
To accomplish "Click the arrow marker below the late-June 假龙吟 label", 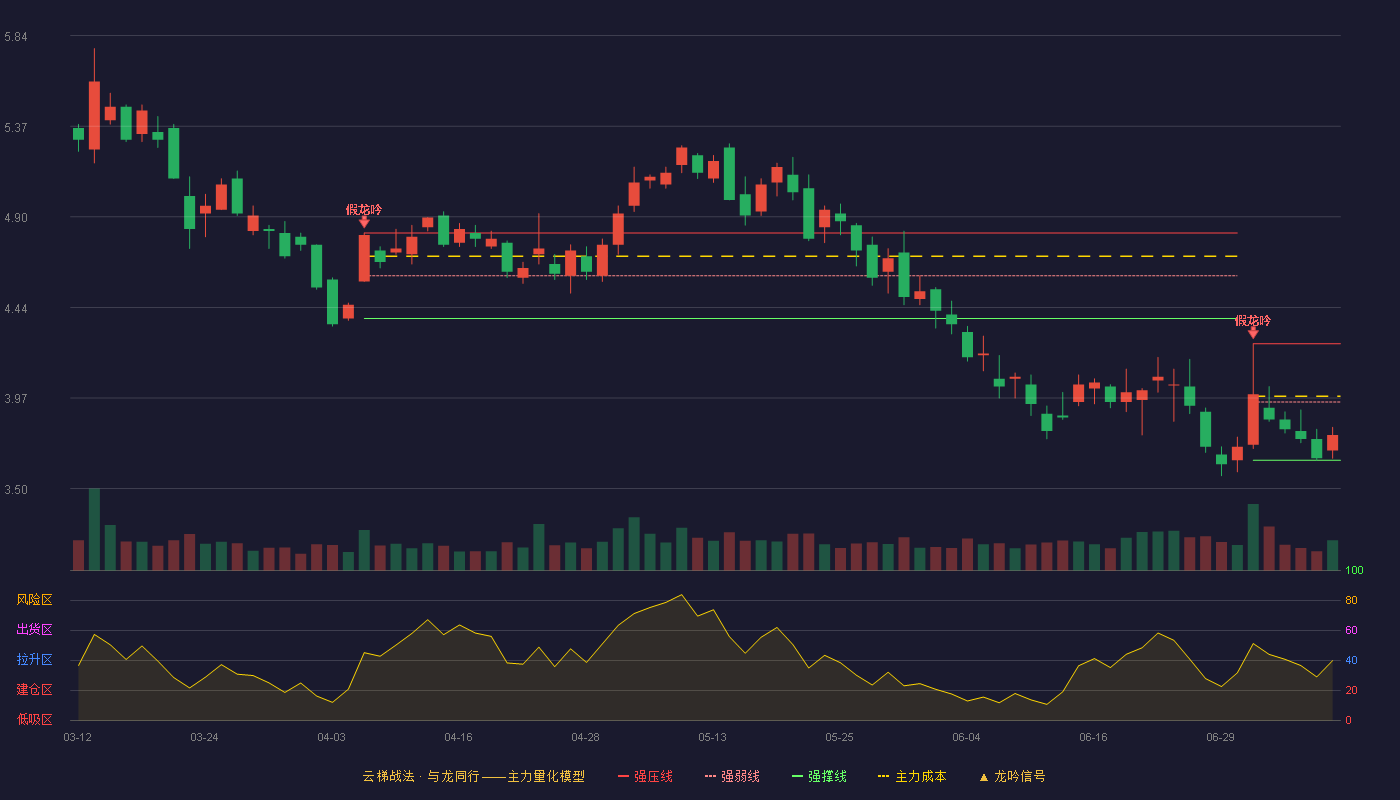I will click(1253, 333).
